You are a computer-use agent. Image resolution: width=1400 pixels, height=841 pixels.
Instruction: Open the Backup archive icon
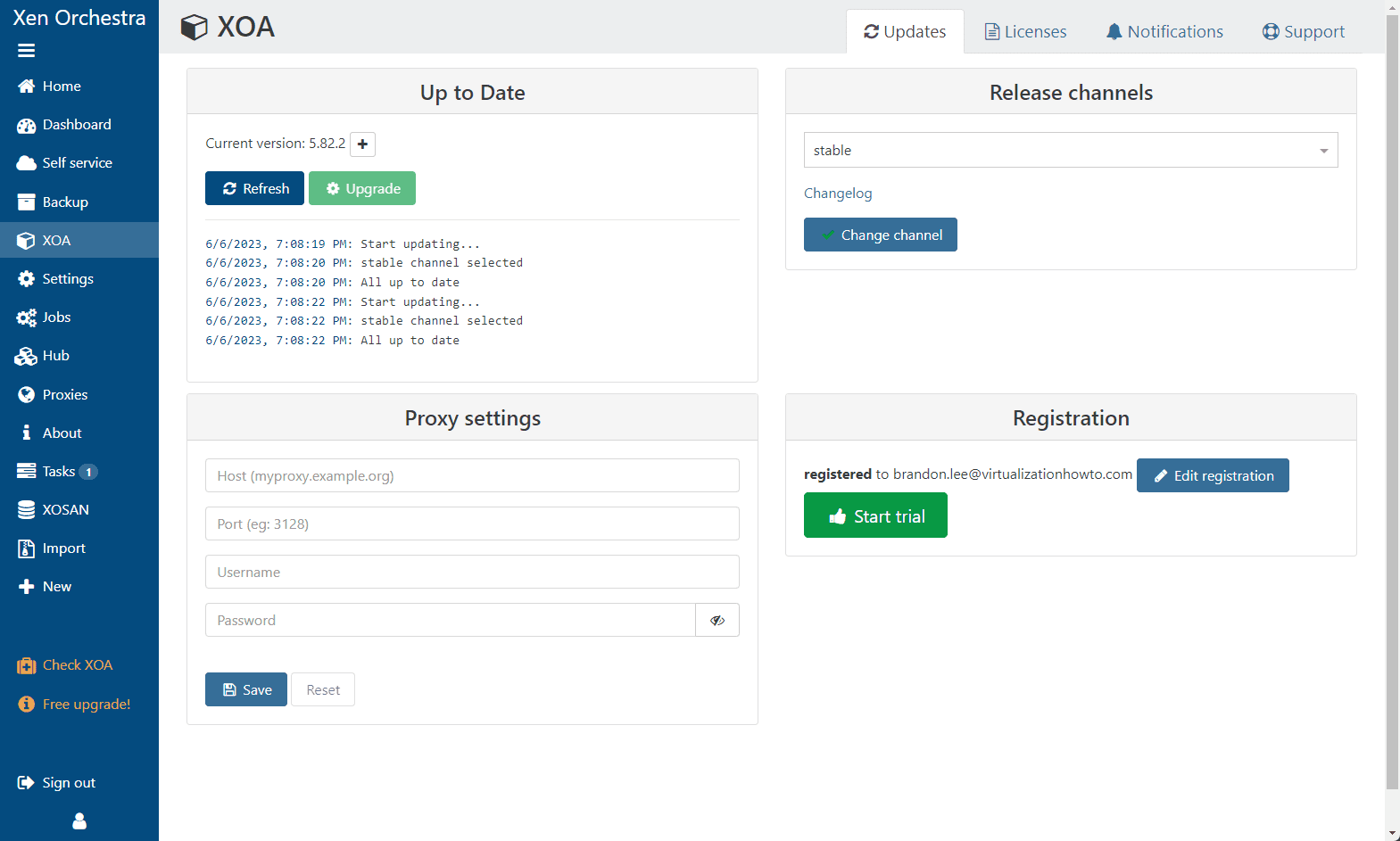26,202
